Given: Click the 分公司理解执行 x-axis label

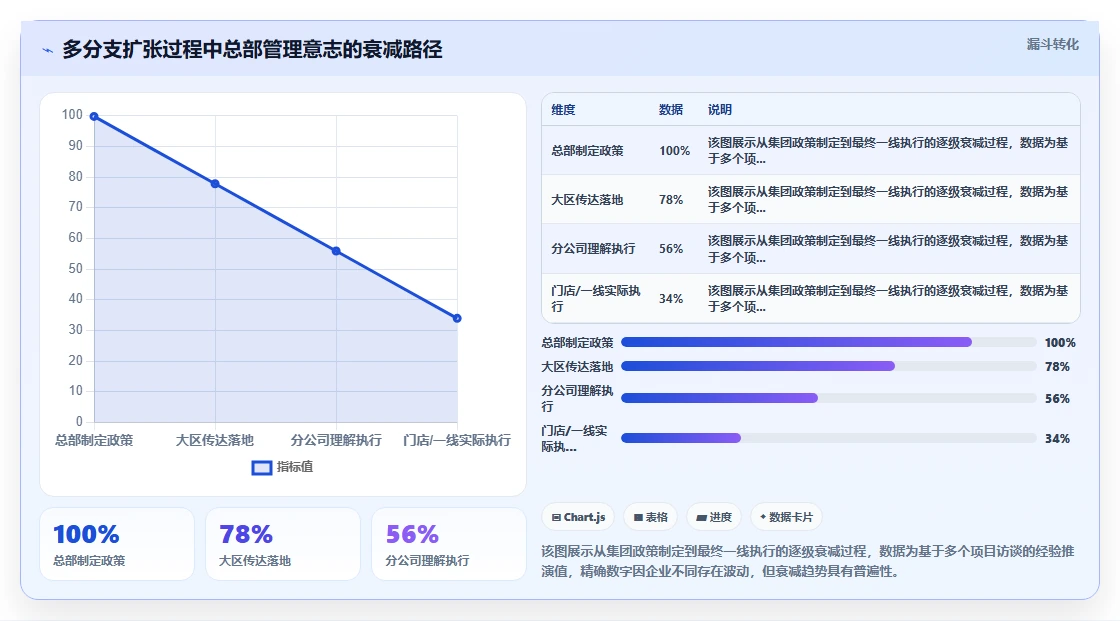Looking at the screenshot, I should pos(336,440).
